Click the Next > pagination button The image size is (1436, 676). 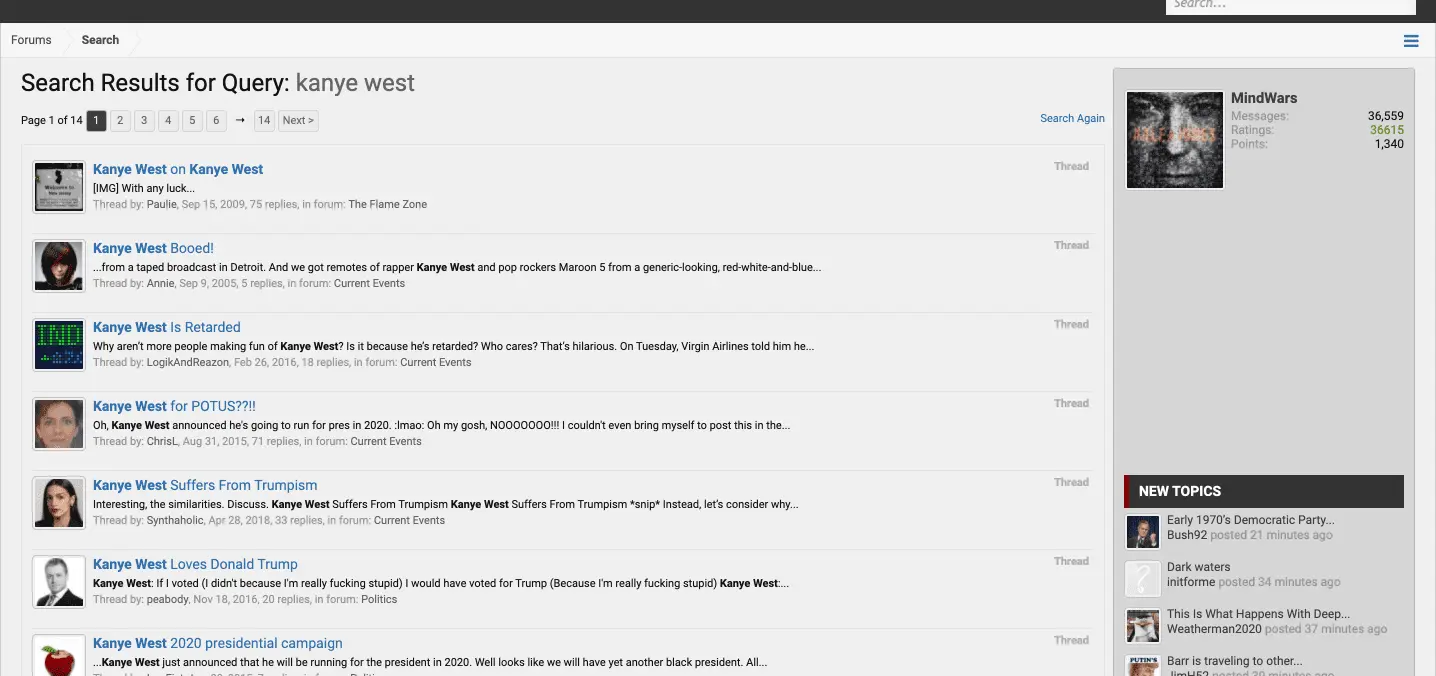pyautogui.click(x=298, y=120)
